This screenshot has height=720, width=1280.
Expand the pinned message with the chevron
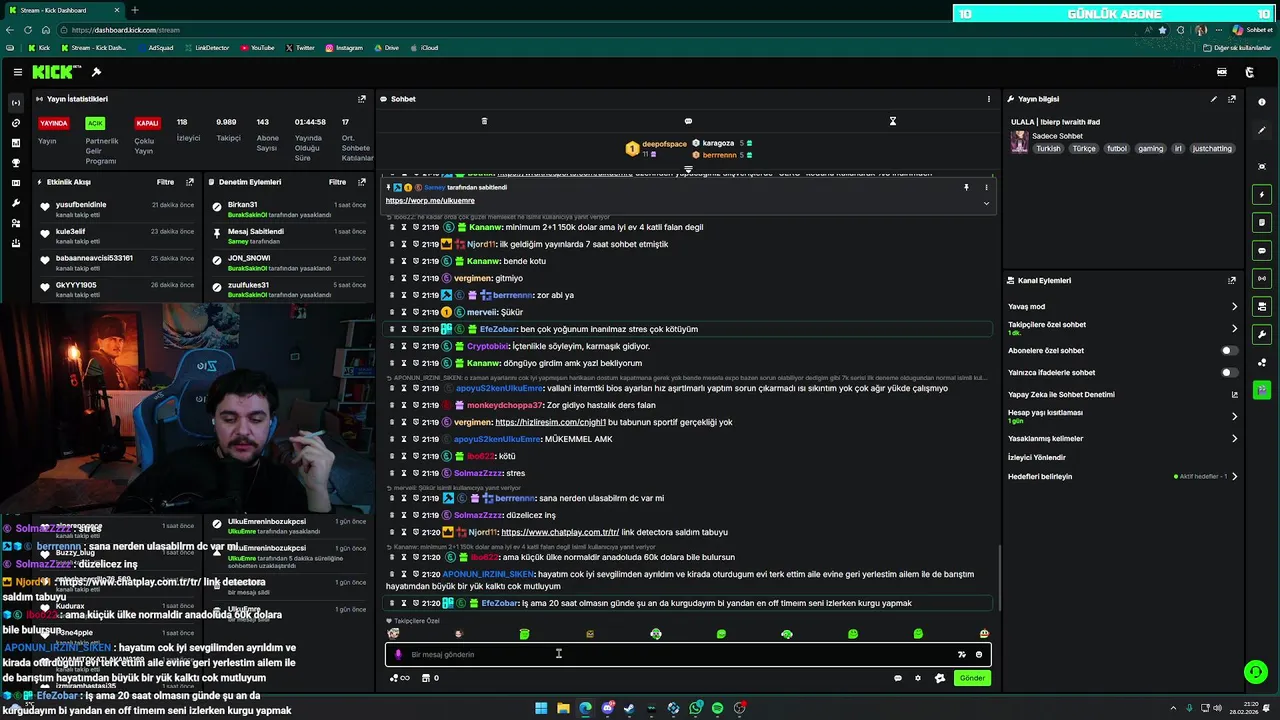(986, 203)
